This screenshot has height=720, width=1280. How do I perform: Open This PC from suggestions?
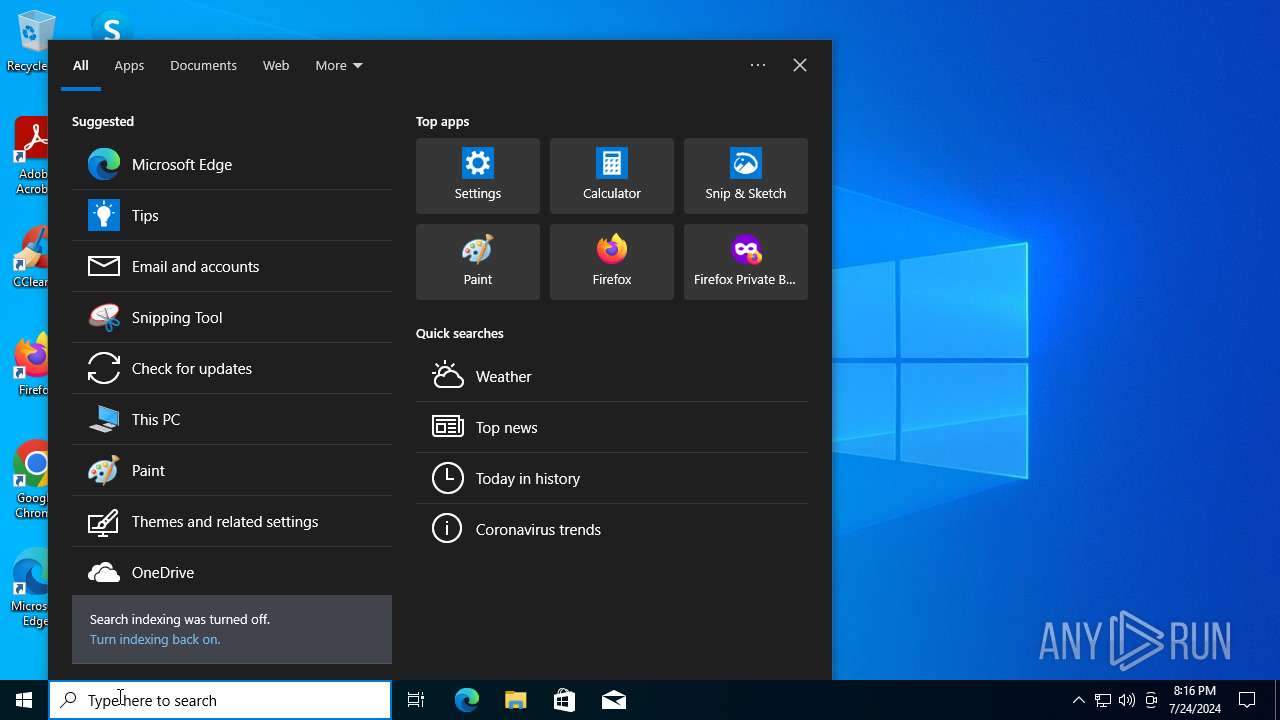pos(232,419)
